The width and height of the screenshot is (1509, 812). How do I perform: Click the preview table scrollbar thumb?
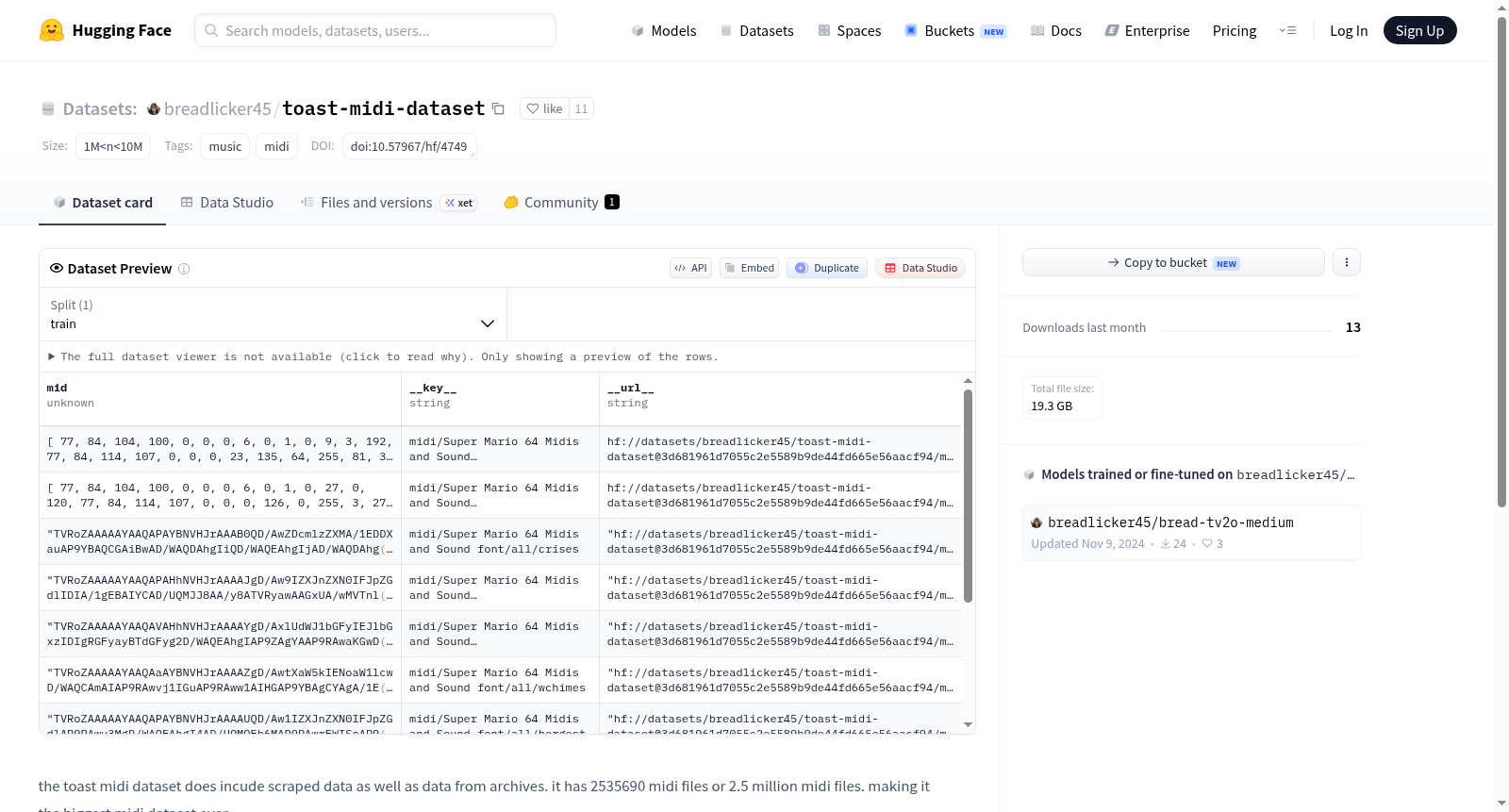pos(968,495)
